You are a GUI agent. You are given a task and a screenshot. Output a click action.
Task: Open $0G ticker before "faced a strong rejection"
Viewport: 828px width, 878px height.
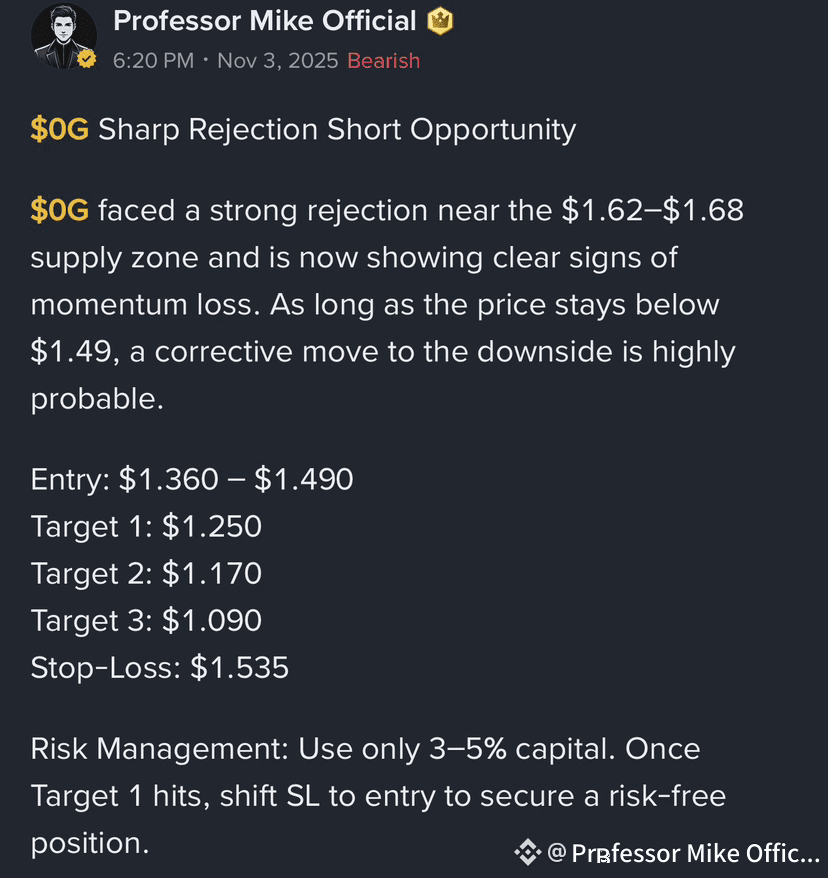point(59,211)
